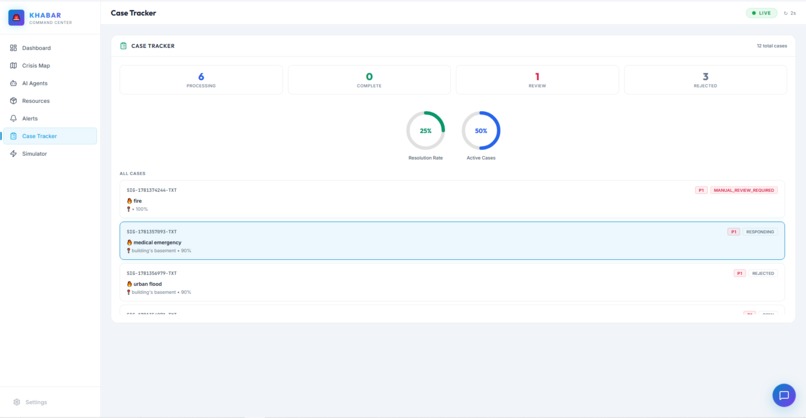
Task: Click the refresh icon next to 2s
Action: tap(785, 13)
